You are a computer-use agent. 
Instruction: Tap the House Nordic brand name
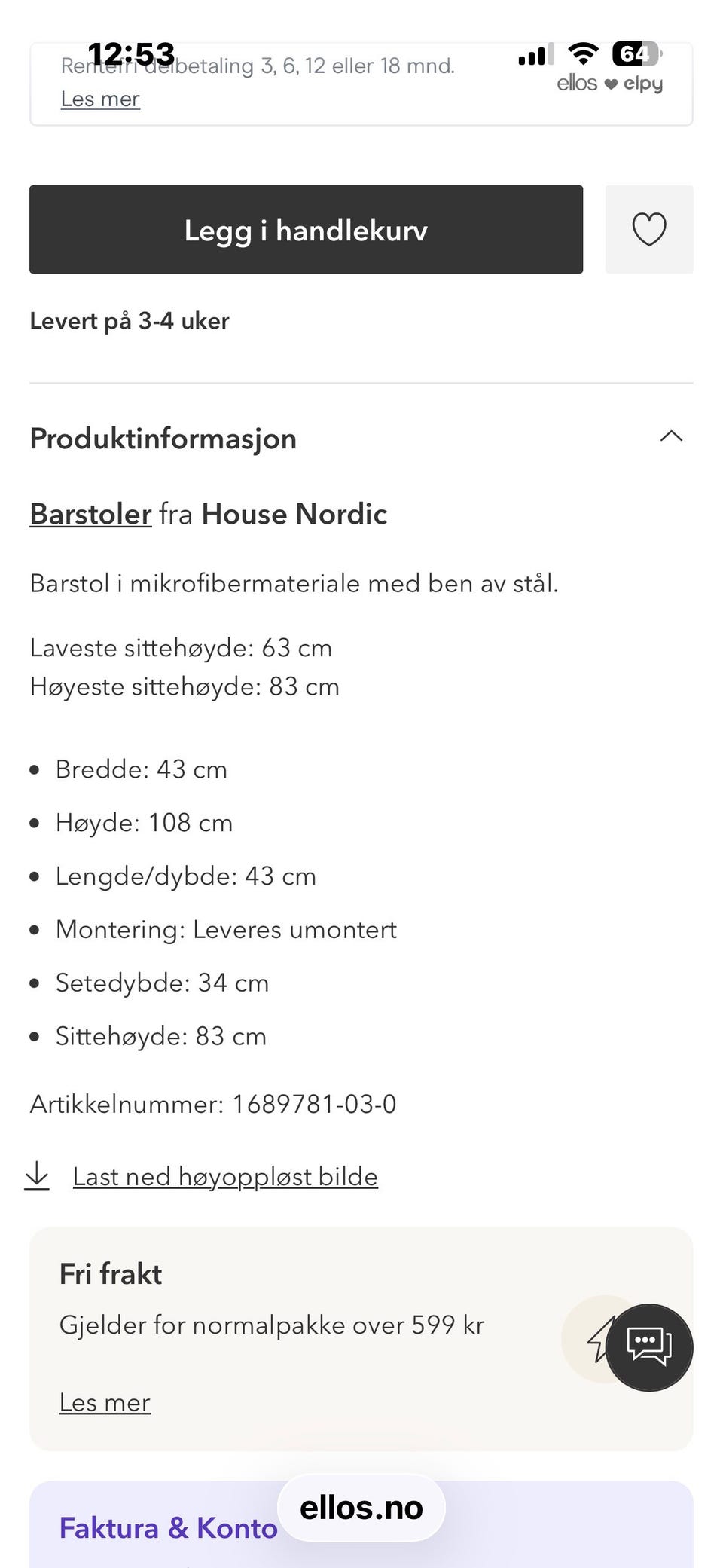[294, 514]
